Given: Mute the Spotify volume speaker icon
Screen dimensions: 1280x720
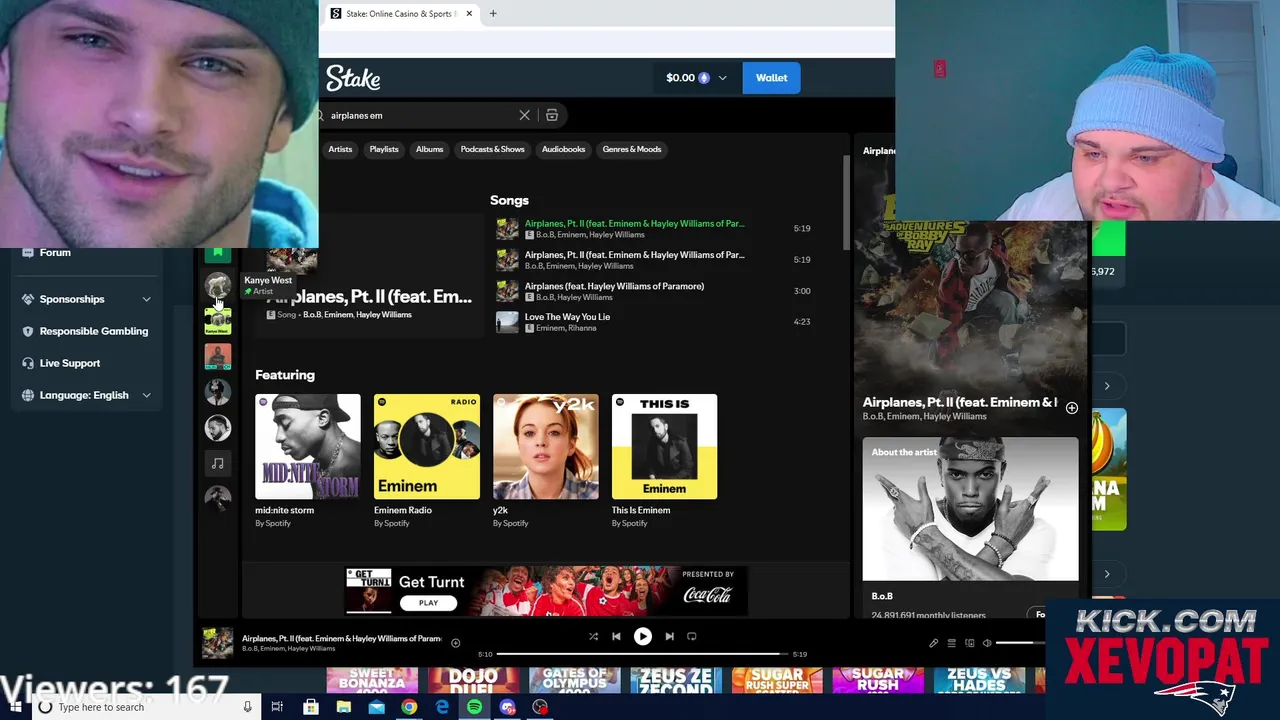Looking at the screenshot, I should (986, 643).
